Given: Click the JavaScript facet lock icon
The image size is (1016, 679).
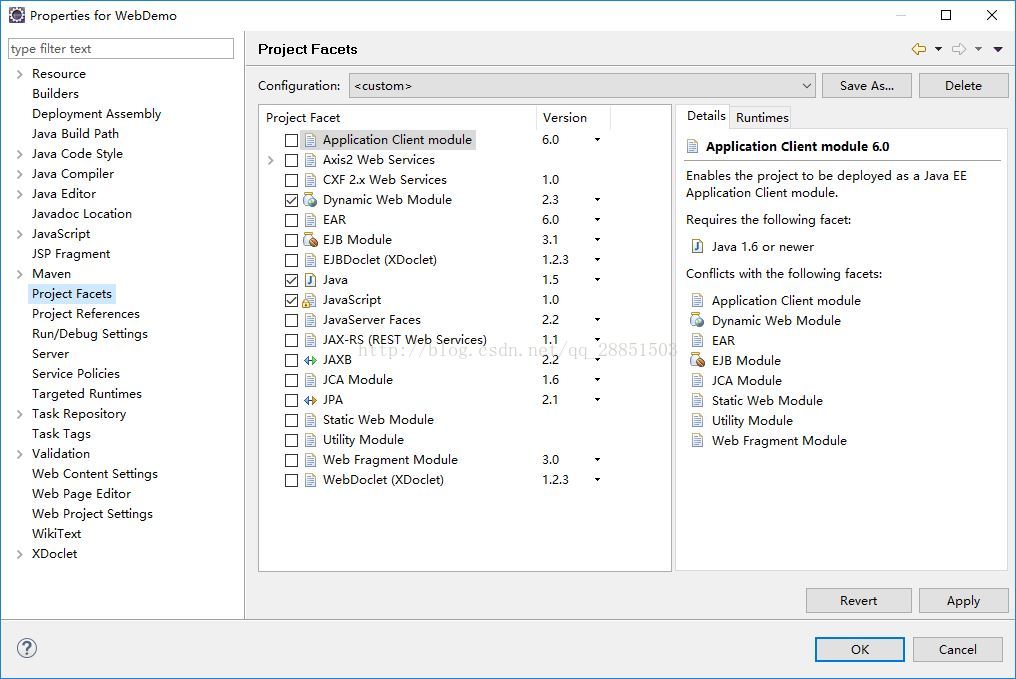Looking at the screenshot, I should point(310,300).
